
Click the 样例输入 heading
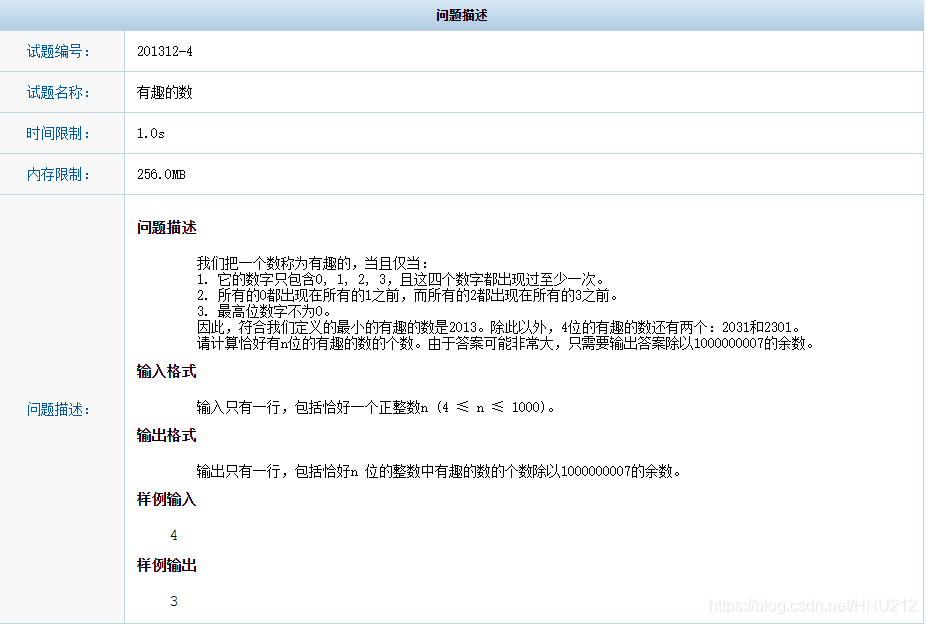(165, 499)
